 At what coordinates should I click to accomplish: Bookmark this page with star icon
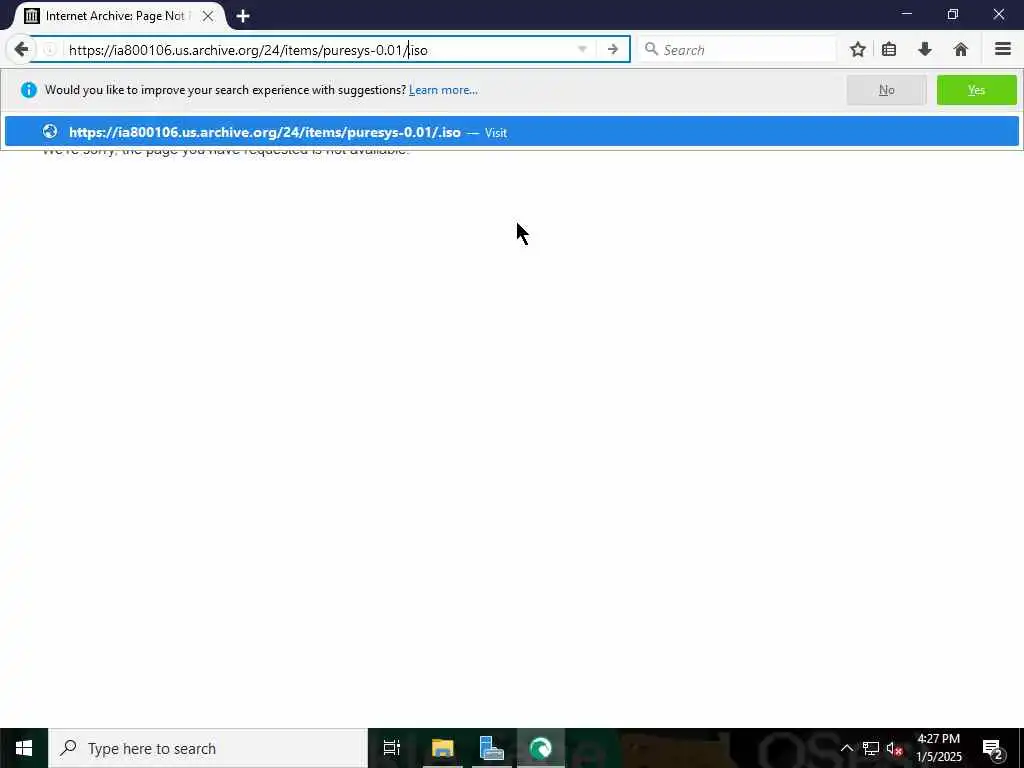(857, 50)
